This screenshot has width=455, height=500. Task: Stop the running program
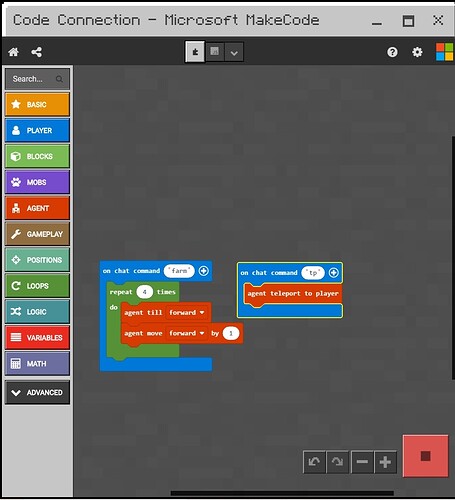(x=425, y=456)
